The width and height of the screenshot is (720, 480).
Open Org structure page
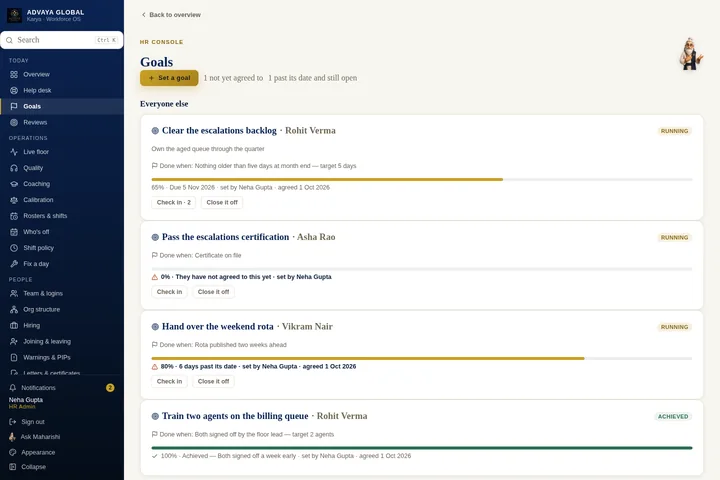click(x=62, y=309)
